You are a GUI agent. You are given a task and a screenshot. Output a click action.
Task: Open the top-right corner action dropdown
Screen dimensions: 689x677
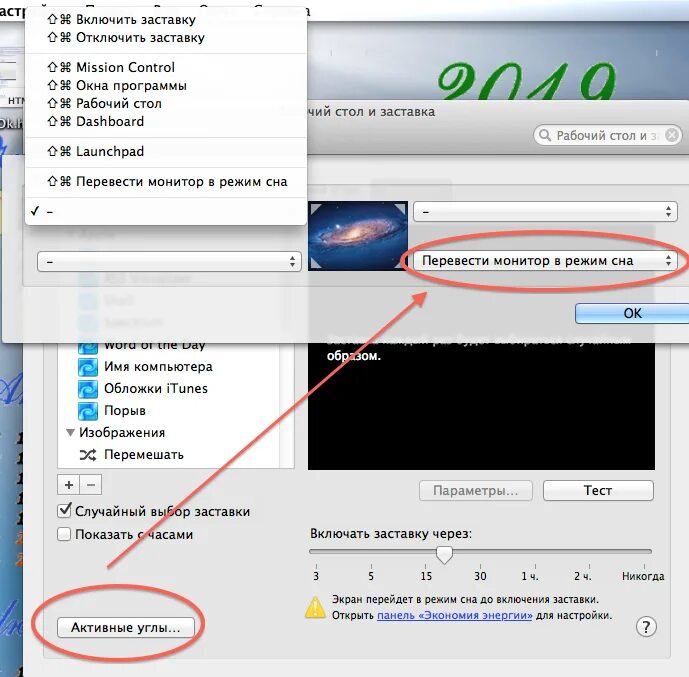click(545, 212)
